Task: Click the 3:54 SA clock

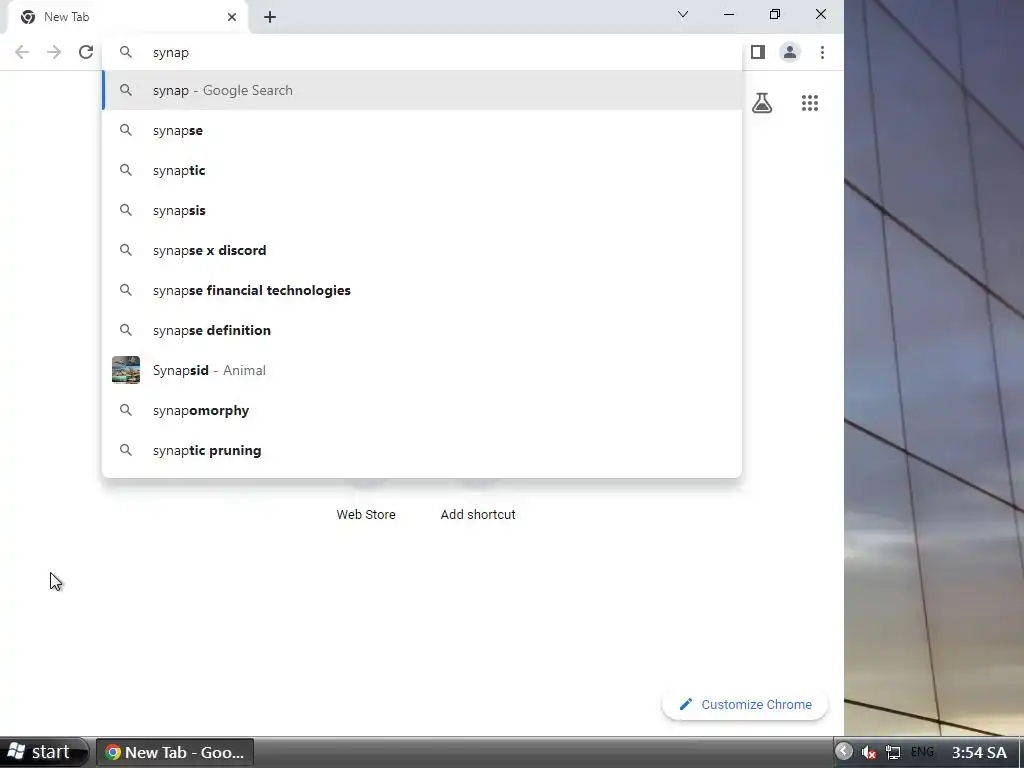Action: 979,752
